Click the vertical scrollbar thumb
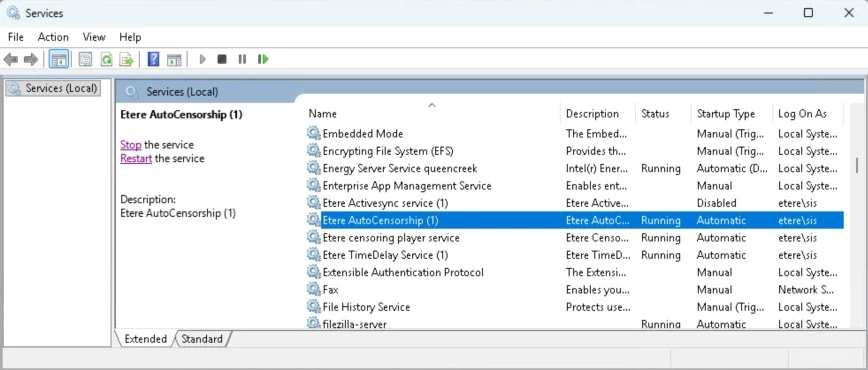This screenshot has width=868, height=370. pos(856,166)
